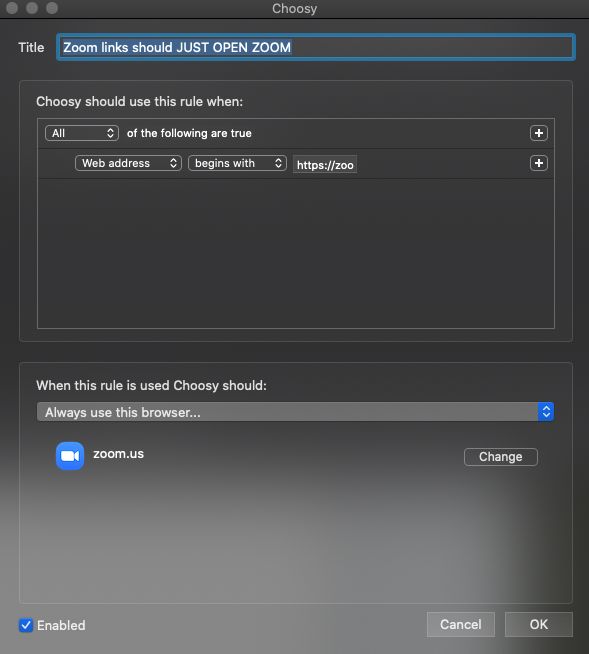Click the Choosy window title bar
Screen dimensions: 589x654
(294, 8)
